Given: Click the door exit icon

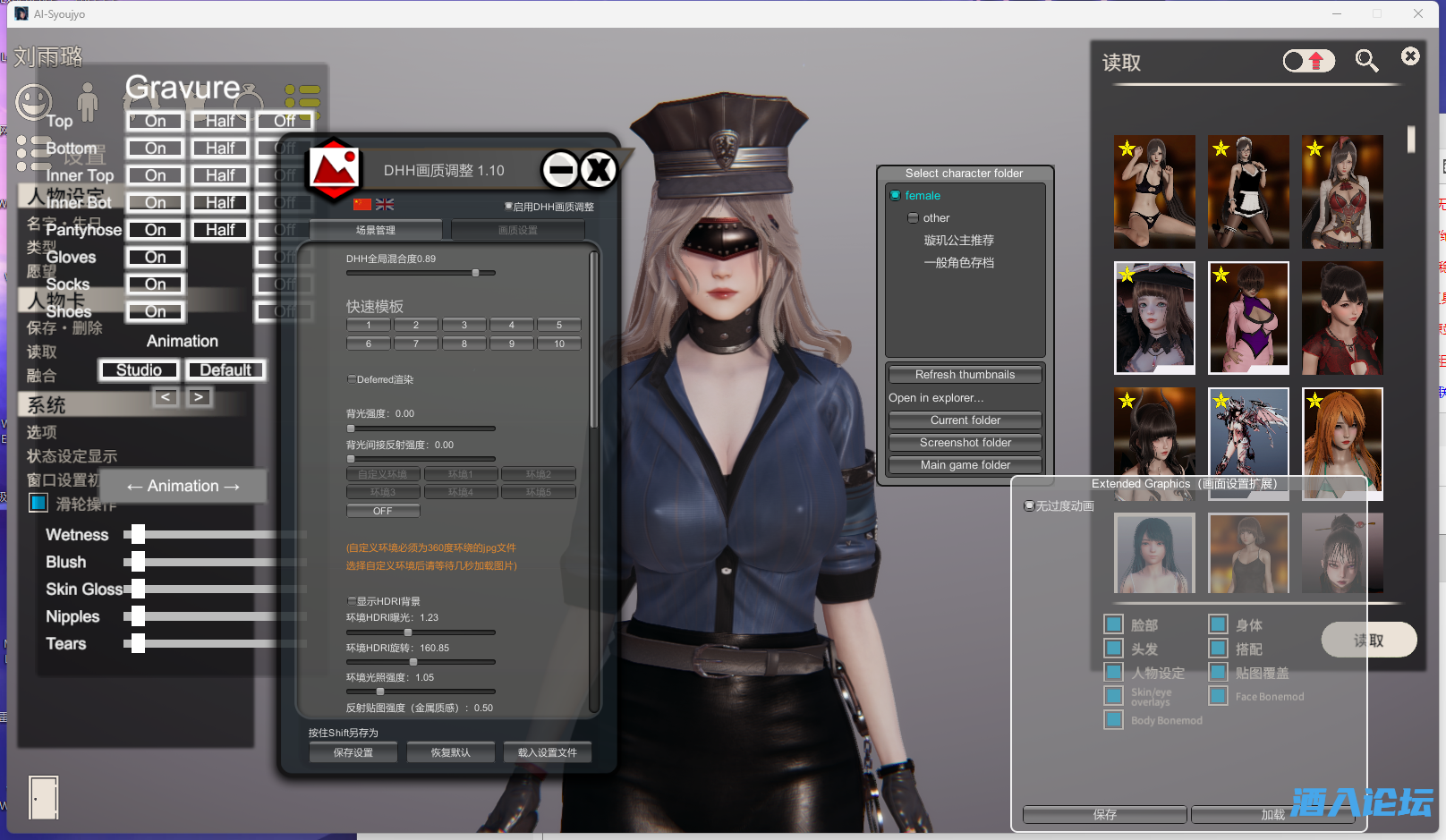Looking at the screenshot, I should pyautogui.click(x=43, y=797).
